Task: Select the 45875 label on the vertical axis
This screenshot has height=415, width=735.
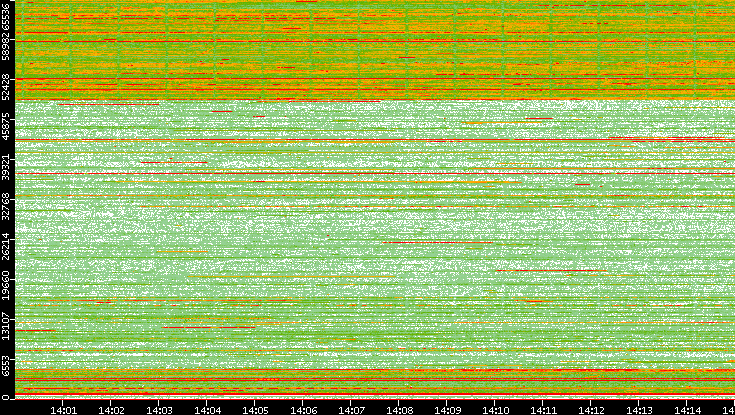Action: coord(7,128)
